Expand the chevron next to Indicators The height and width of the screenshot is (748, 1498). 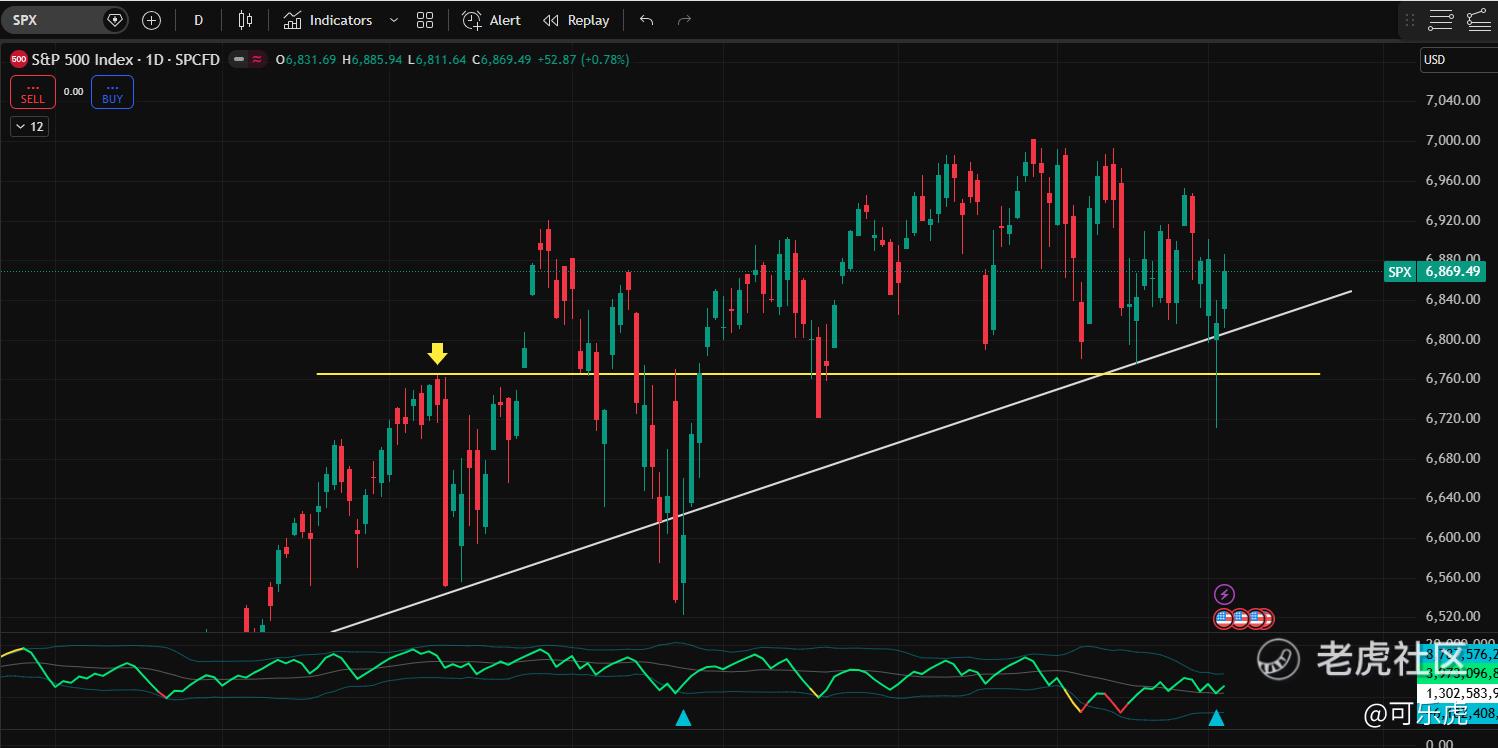pos(393,20)
